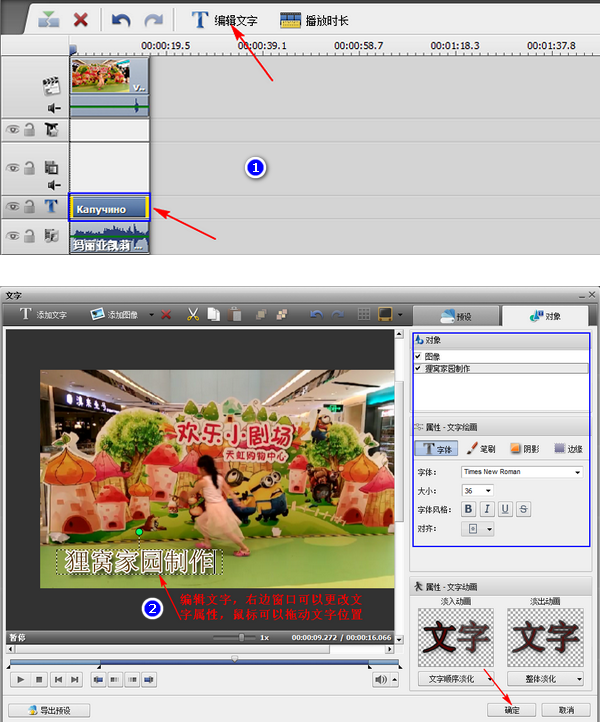Toggle underline font style
This screenshot has height=722, width=600.
tap(505, 509)
